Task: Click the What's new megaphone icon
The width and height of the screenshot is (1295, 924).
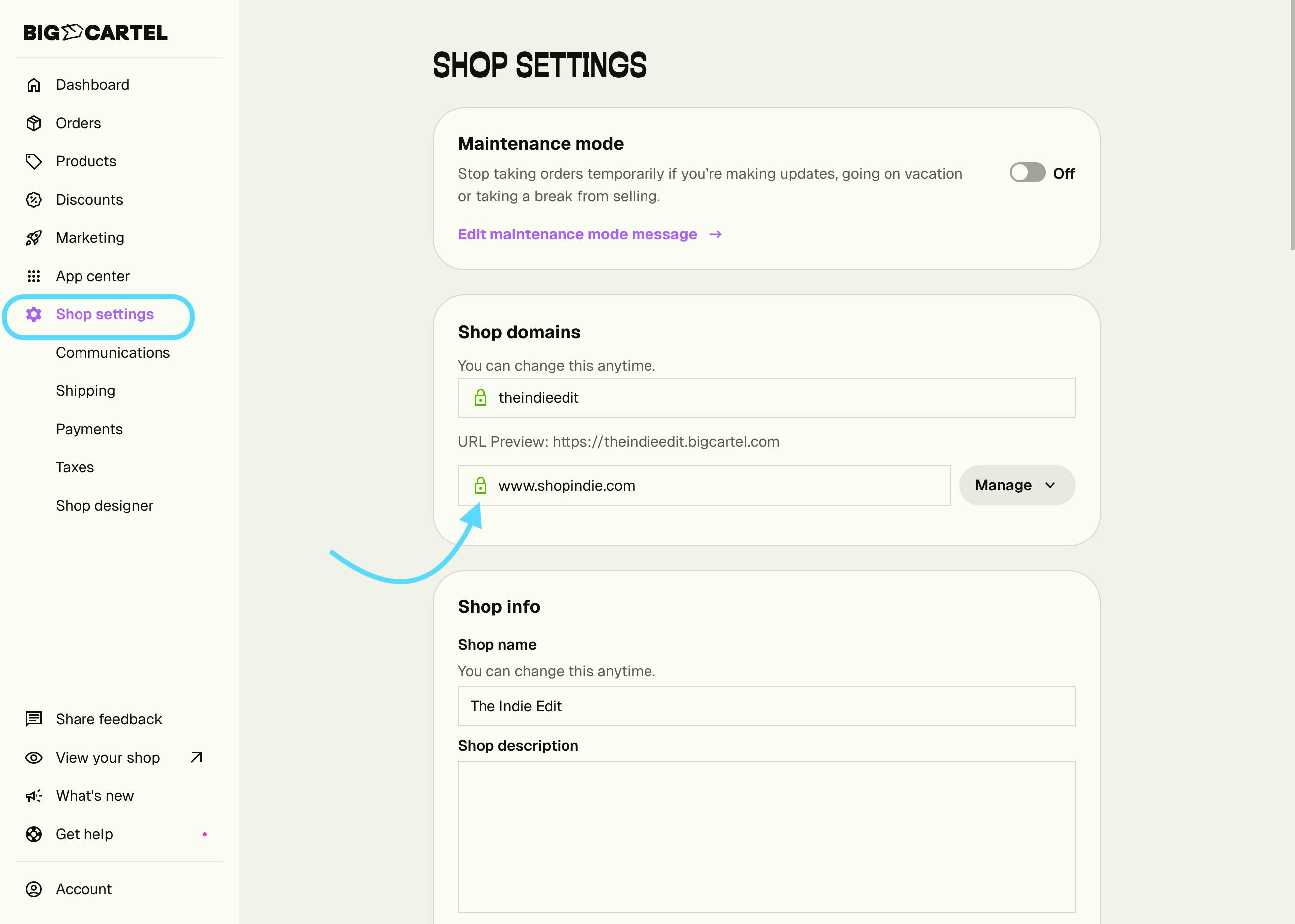Action: click(34, 796)
